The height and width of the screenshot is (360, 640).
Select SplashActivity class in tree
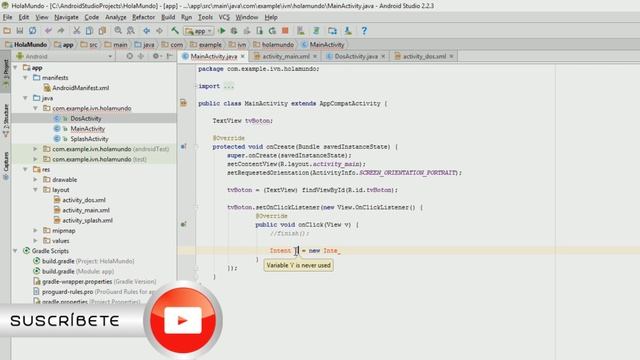point(89,139)
